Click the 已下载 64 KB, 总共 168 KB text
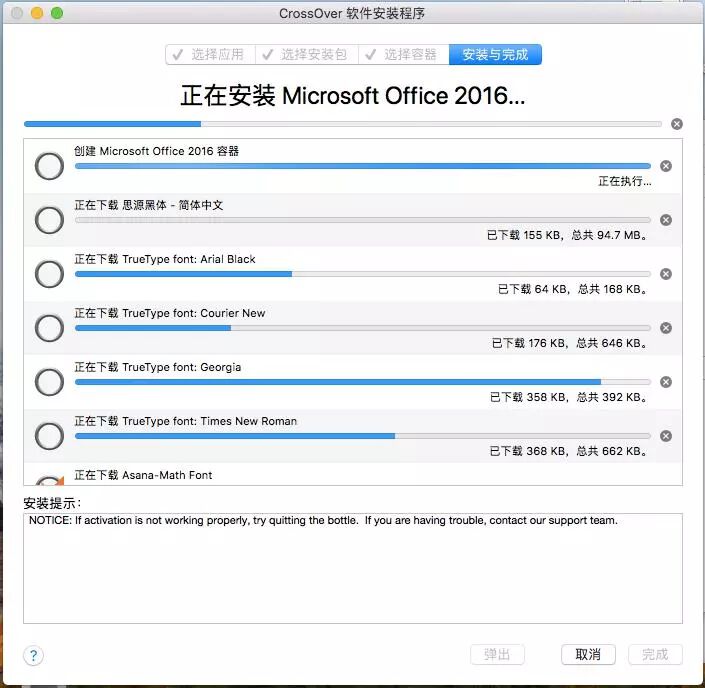This screenshot has width=705, height=688. click(572, 289)
